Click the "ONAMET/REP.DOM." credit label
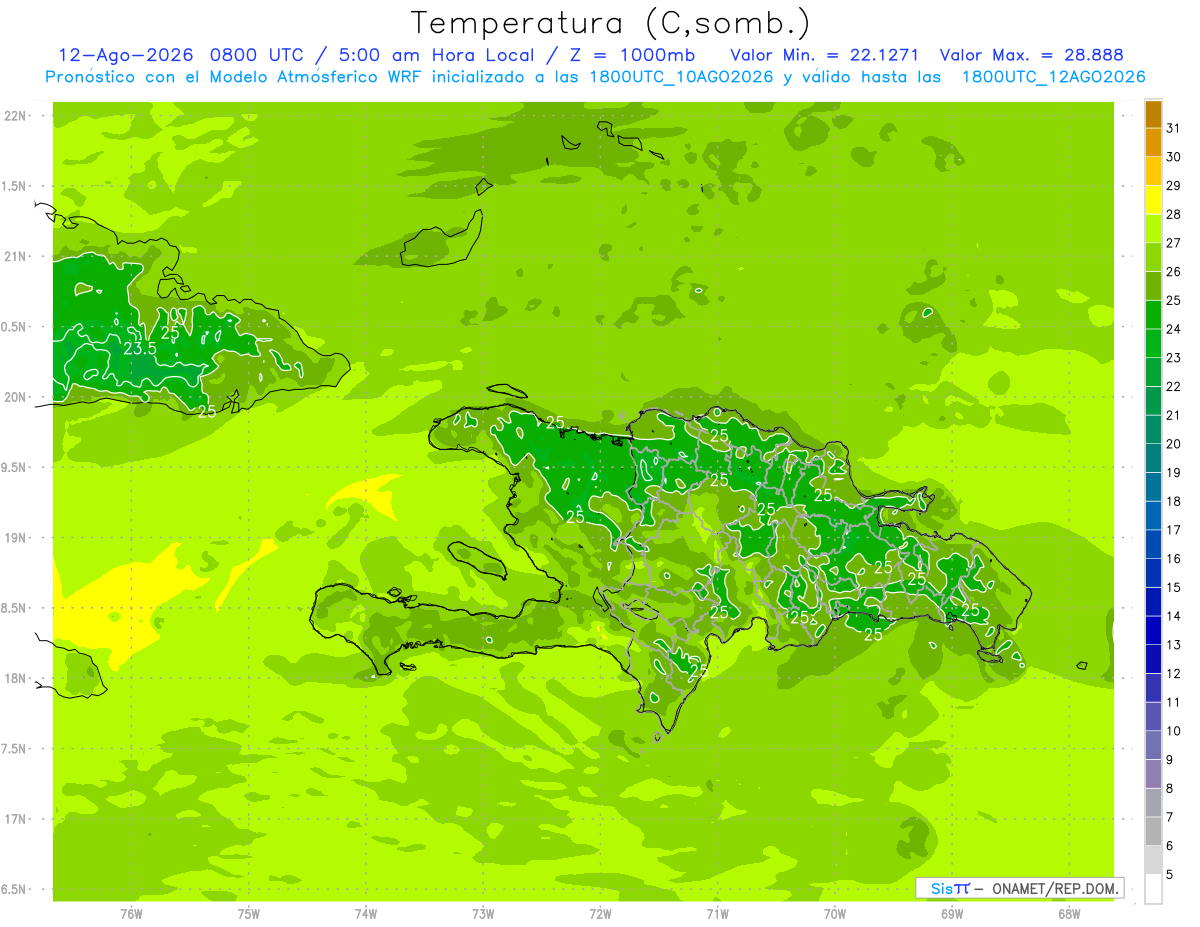 (x=1056, y=888)
